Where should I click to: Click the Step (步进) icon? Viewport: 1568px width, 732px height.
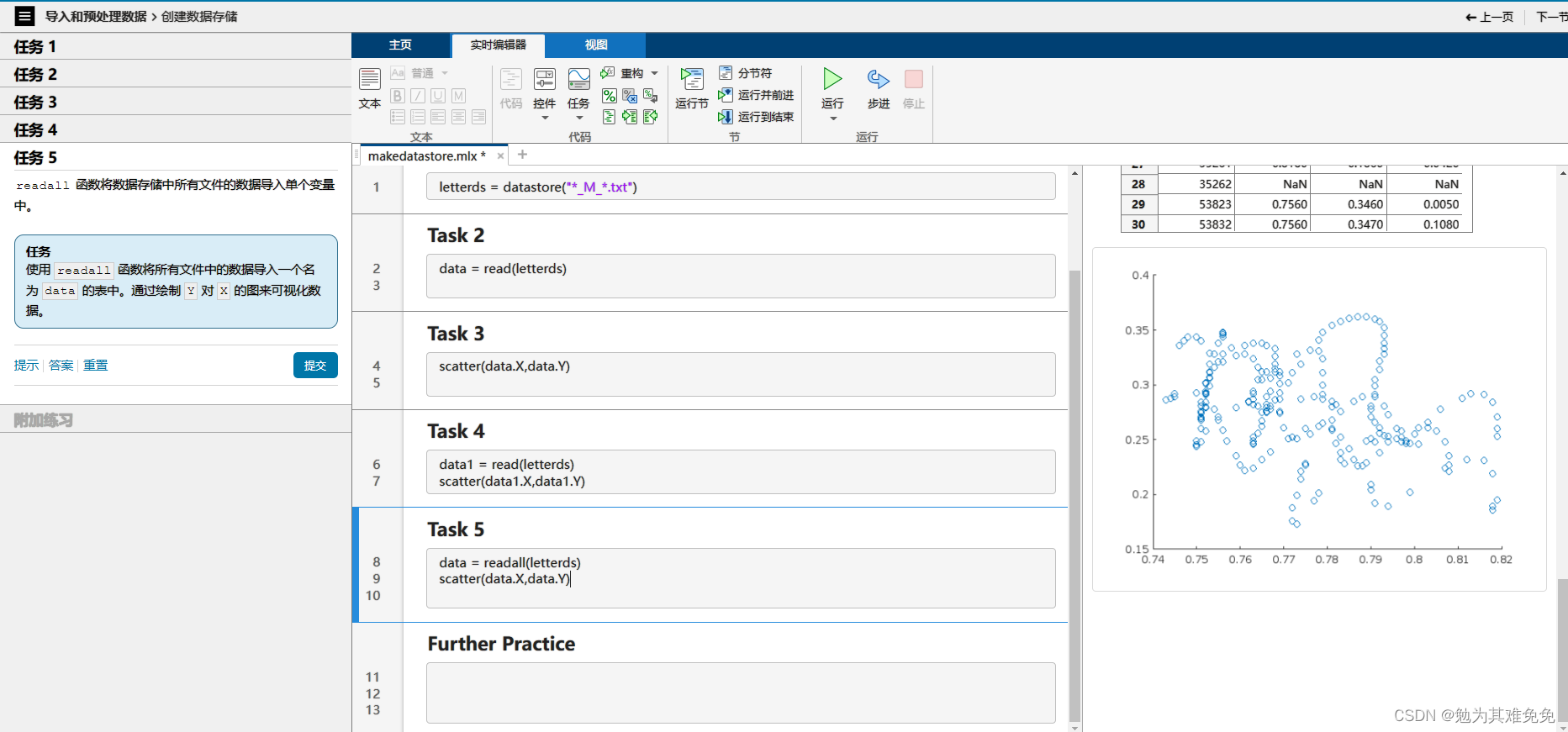pos(879,79)
